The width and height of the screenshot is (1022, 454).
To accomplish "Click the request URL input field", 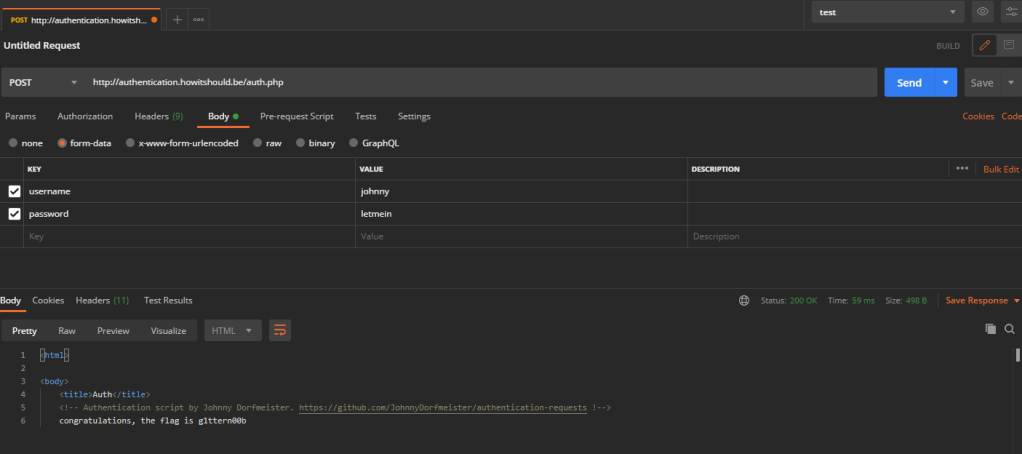I will 480,82.
